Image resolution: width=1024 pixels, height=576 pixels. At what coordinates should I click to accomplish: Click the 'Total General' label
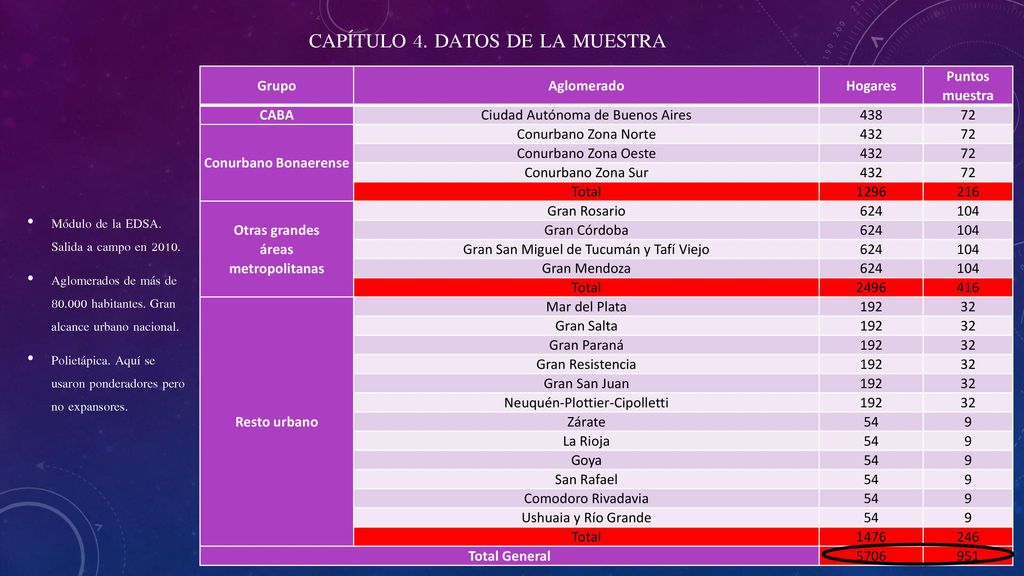click(x=509, y=556)
